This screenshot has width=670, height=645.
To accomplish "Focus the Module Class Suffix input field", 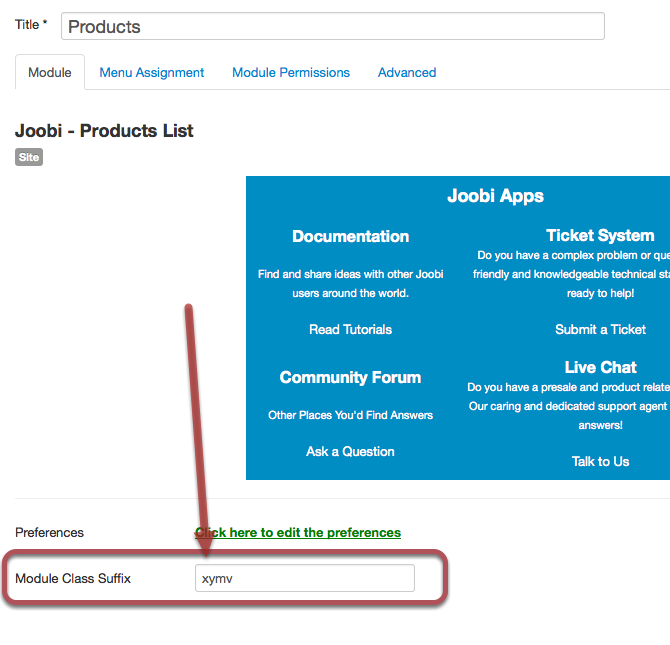I will [x=305, y=578].
